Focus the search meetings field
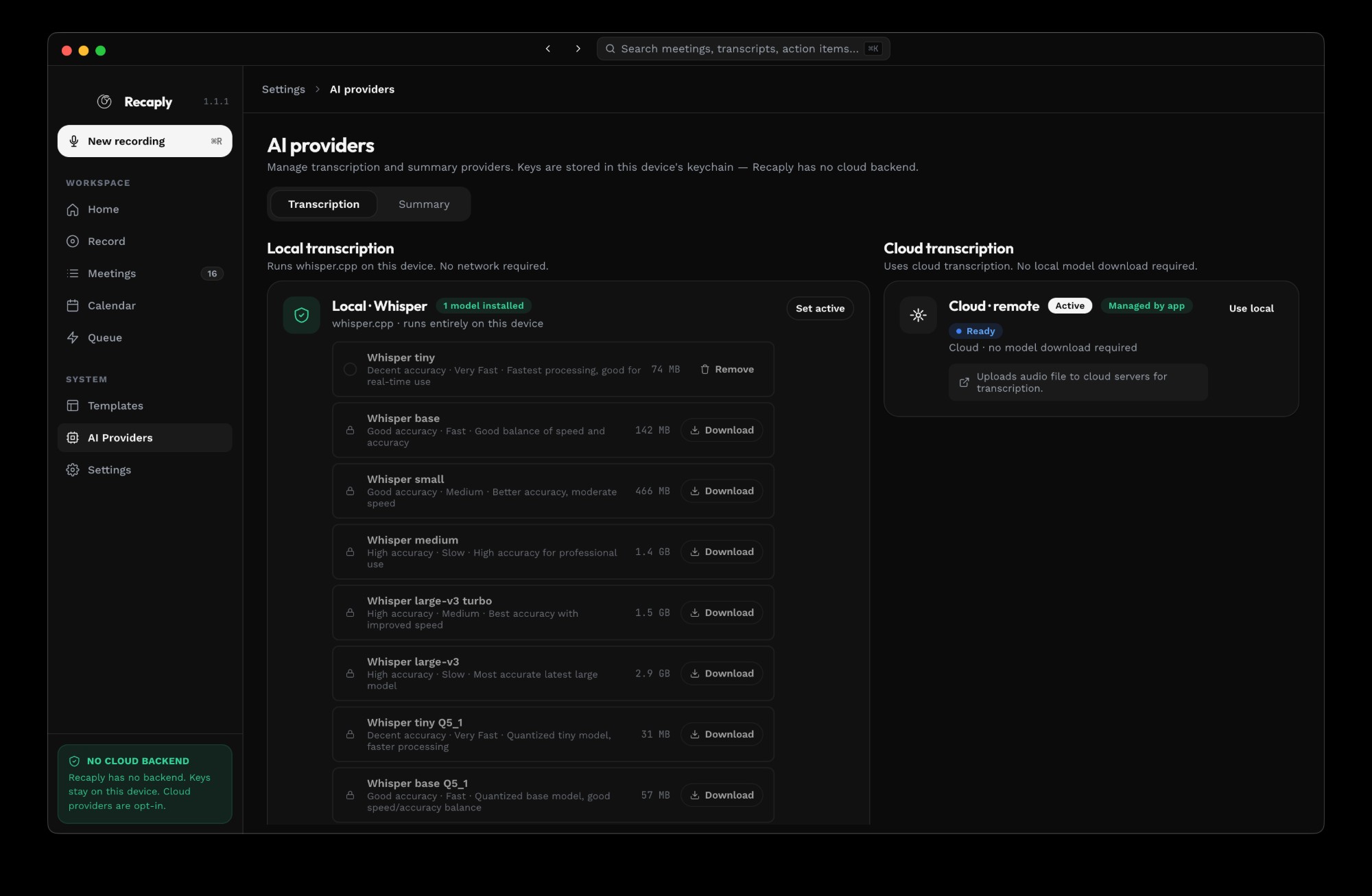1372x896 pixels. point(743,49)
